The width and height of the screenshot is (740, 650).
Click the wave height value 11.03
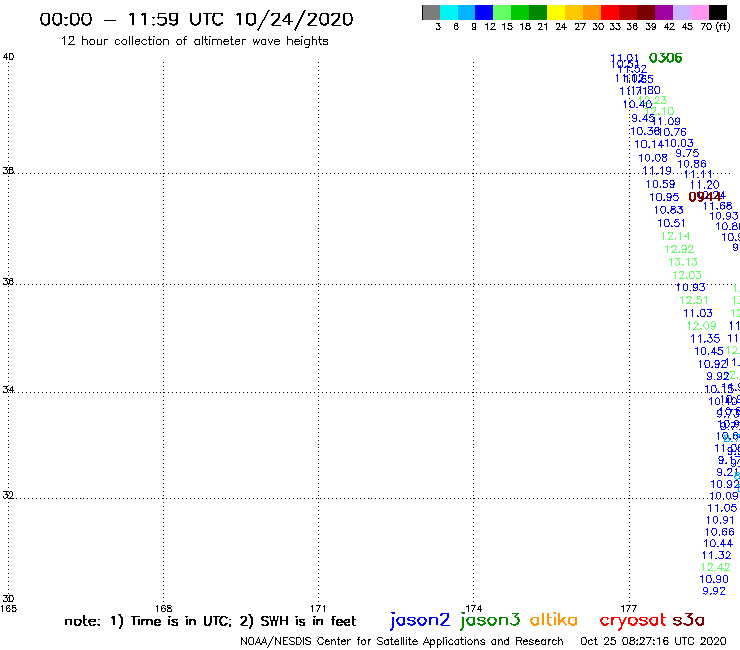(698, 313)
